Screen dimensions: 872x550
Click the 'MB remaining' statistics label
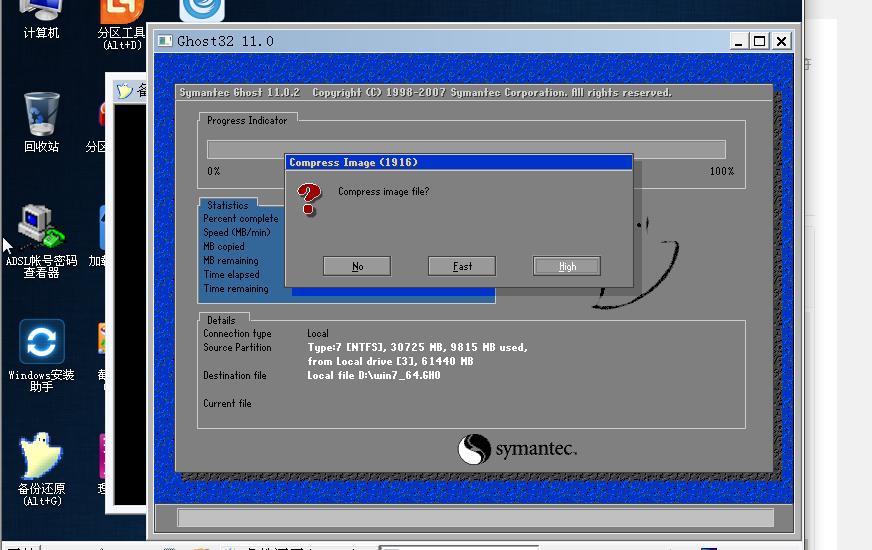[x=231, y=260]
